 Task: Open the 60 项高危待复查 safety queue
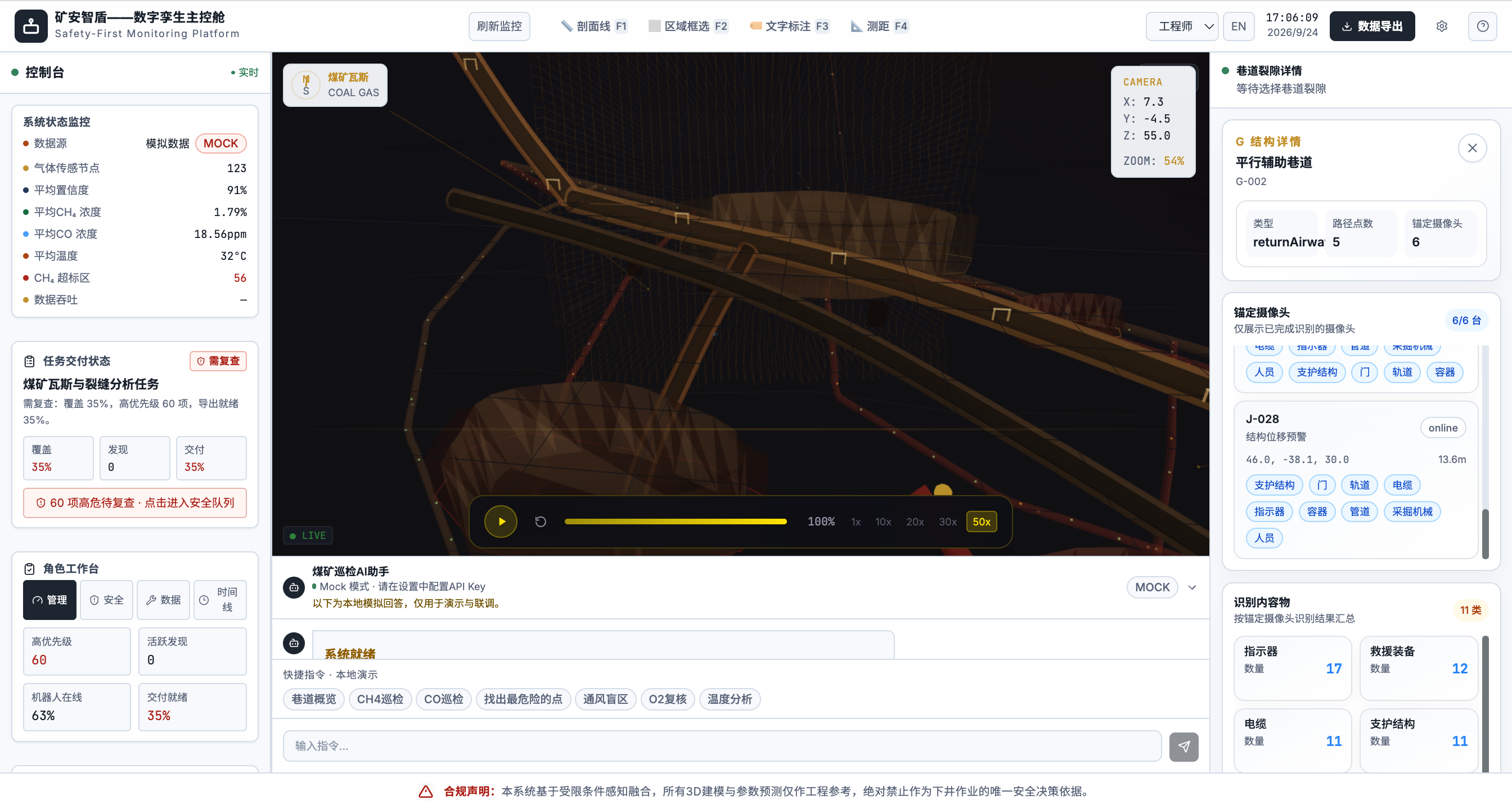pos(135,503)
